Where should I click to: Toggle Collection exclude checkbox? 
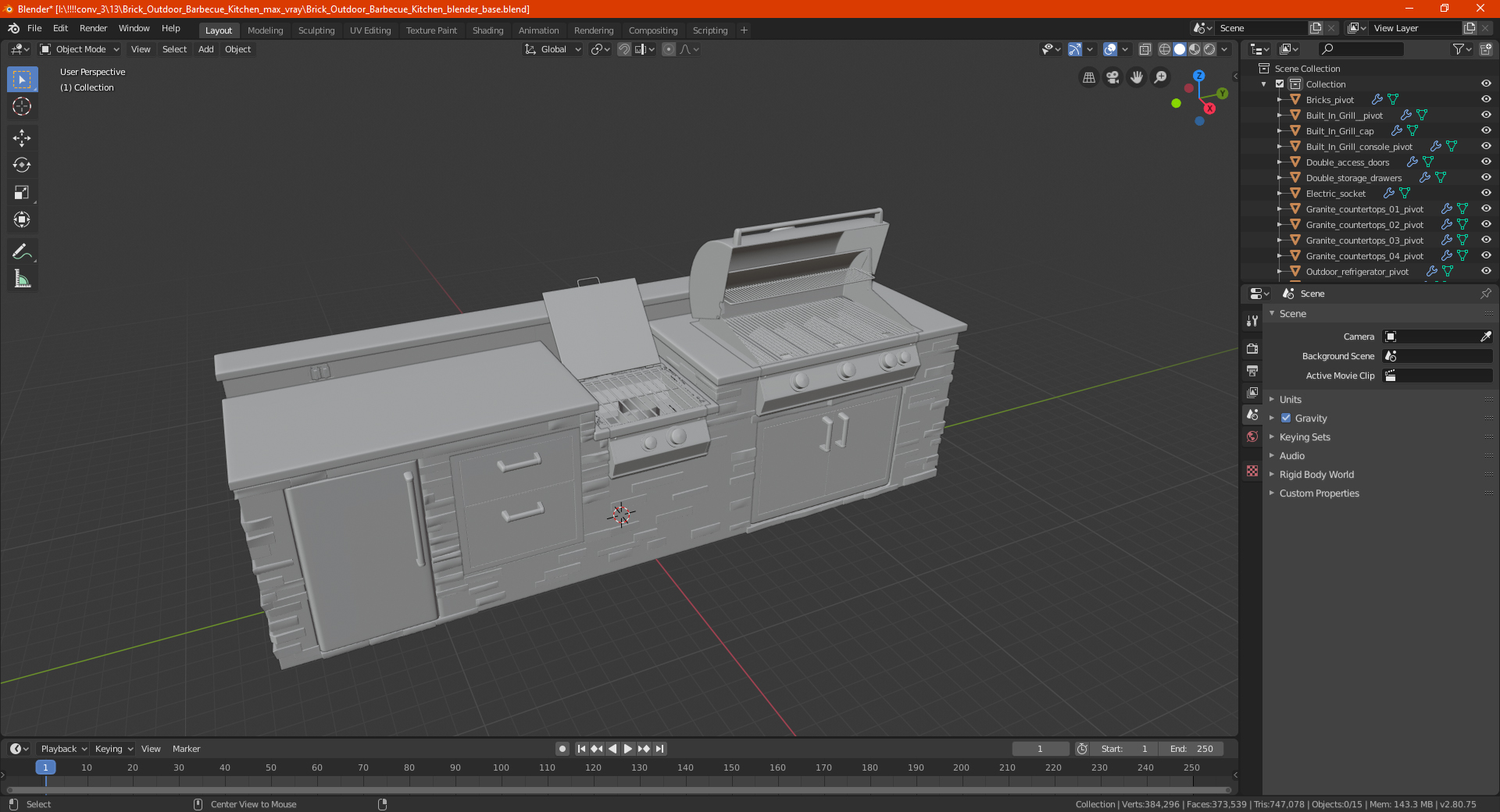tap(1280, 84)
